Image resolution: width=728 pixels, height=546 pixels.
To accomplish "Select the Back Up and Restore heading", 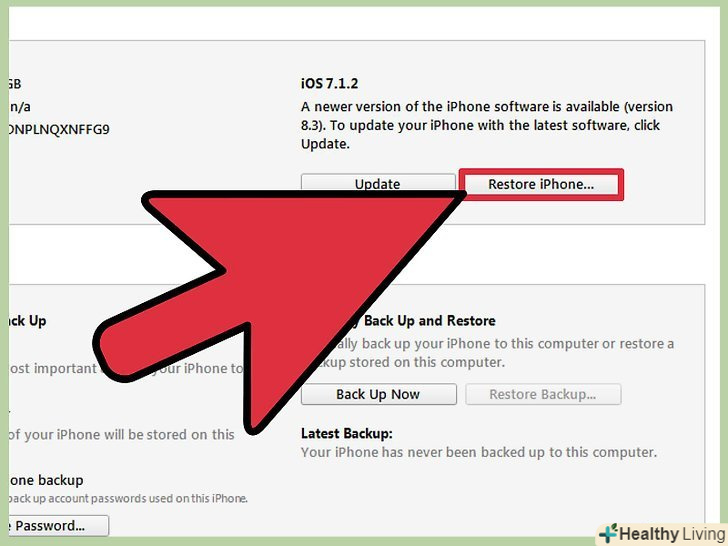I will click(x=429, y=321).
